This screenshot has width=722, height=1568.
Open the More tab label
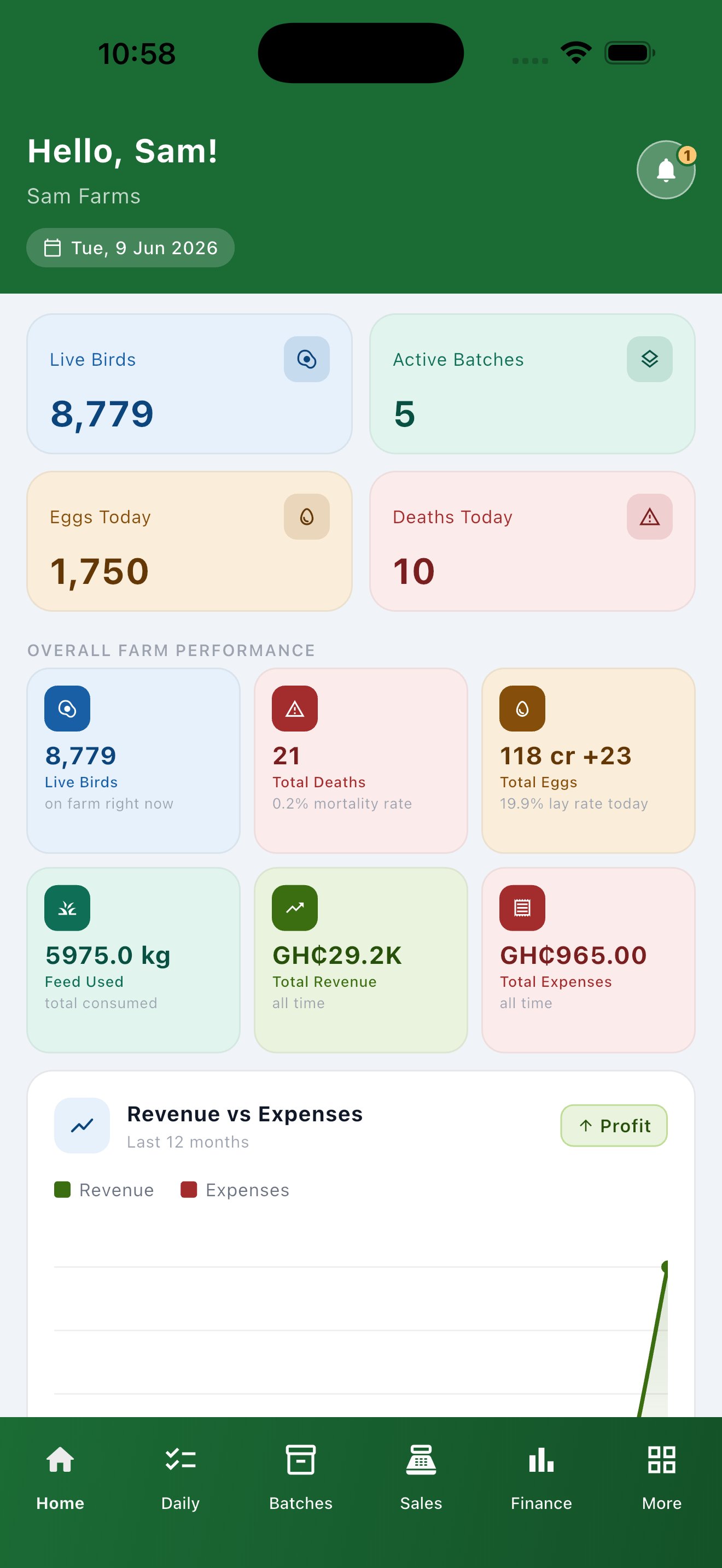662,1503
